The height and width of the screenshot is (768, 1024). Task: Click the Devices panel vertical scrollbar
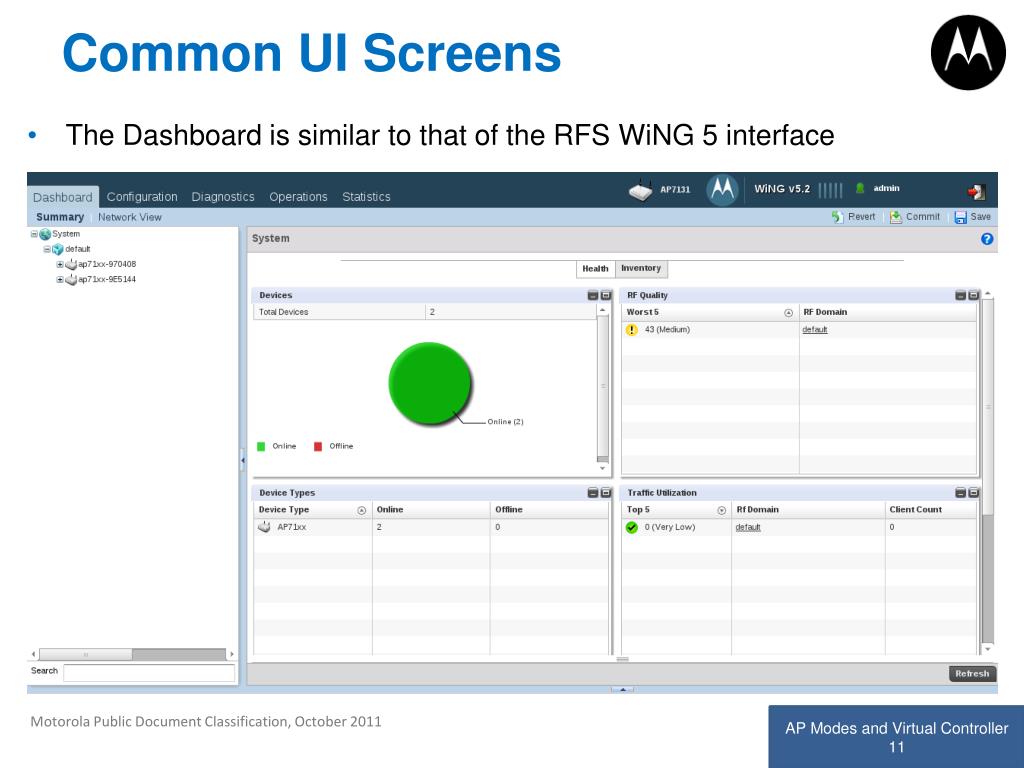[603, 385]
